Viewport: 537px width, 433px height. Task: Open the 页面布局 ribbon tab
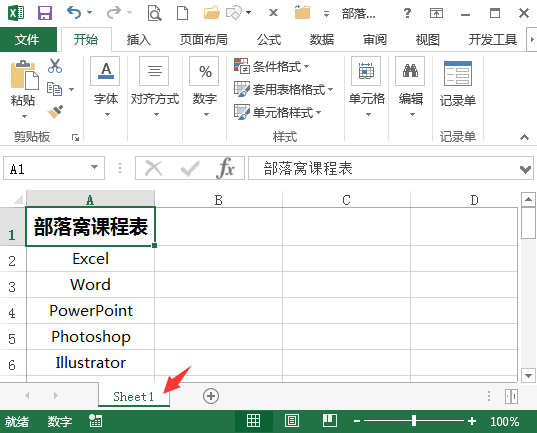point(204,39)
